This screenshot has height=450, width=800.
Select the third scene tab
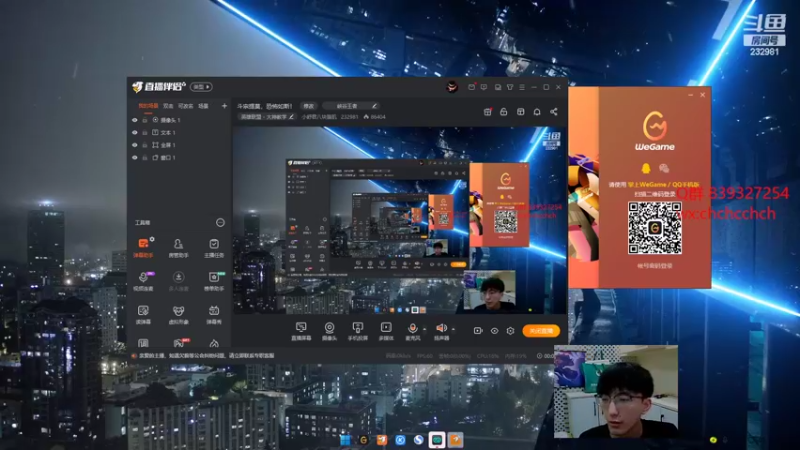coord(185,106)
